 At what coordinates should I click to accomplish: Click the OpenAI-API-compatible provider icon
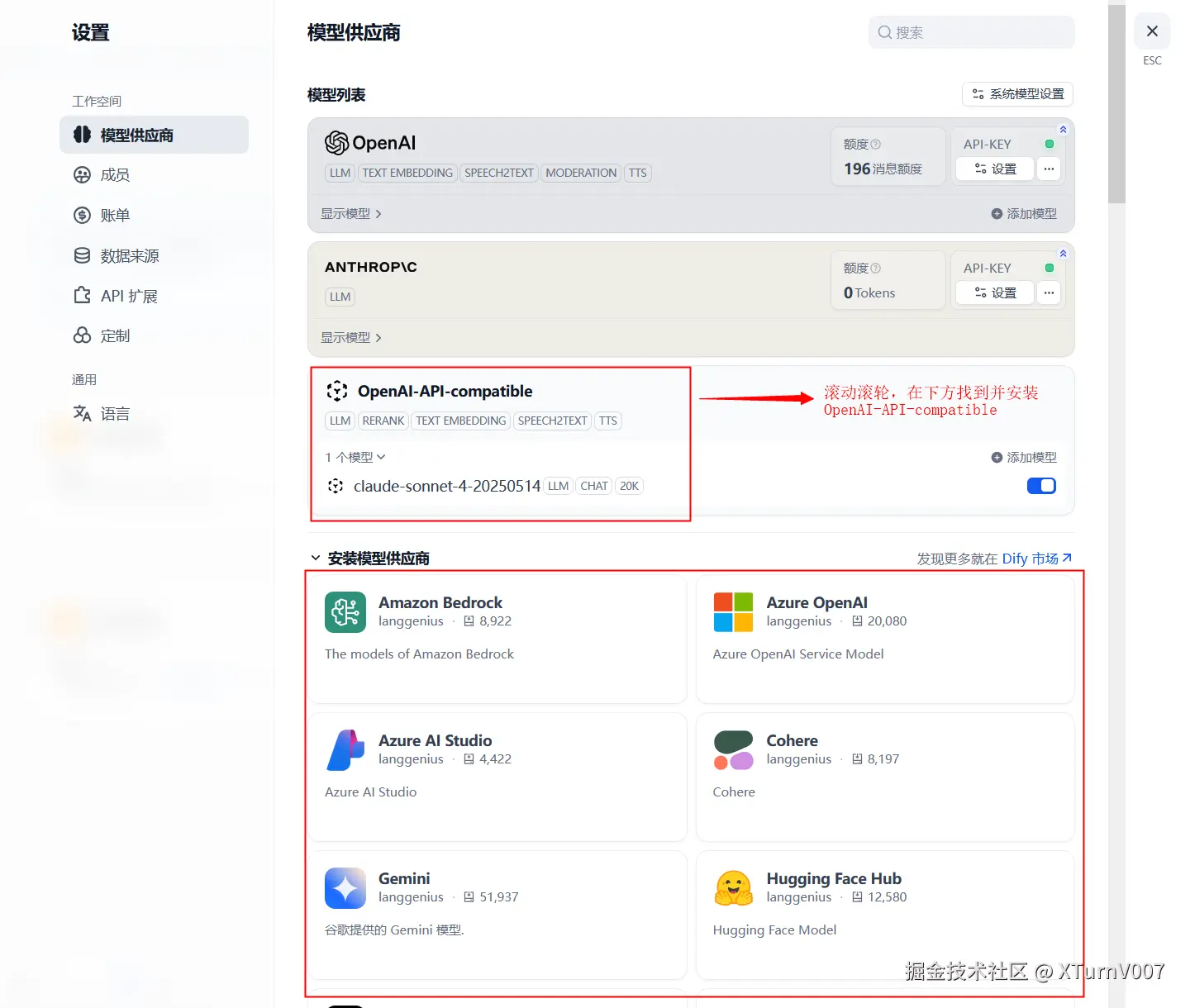click(x=336, y=391)
